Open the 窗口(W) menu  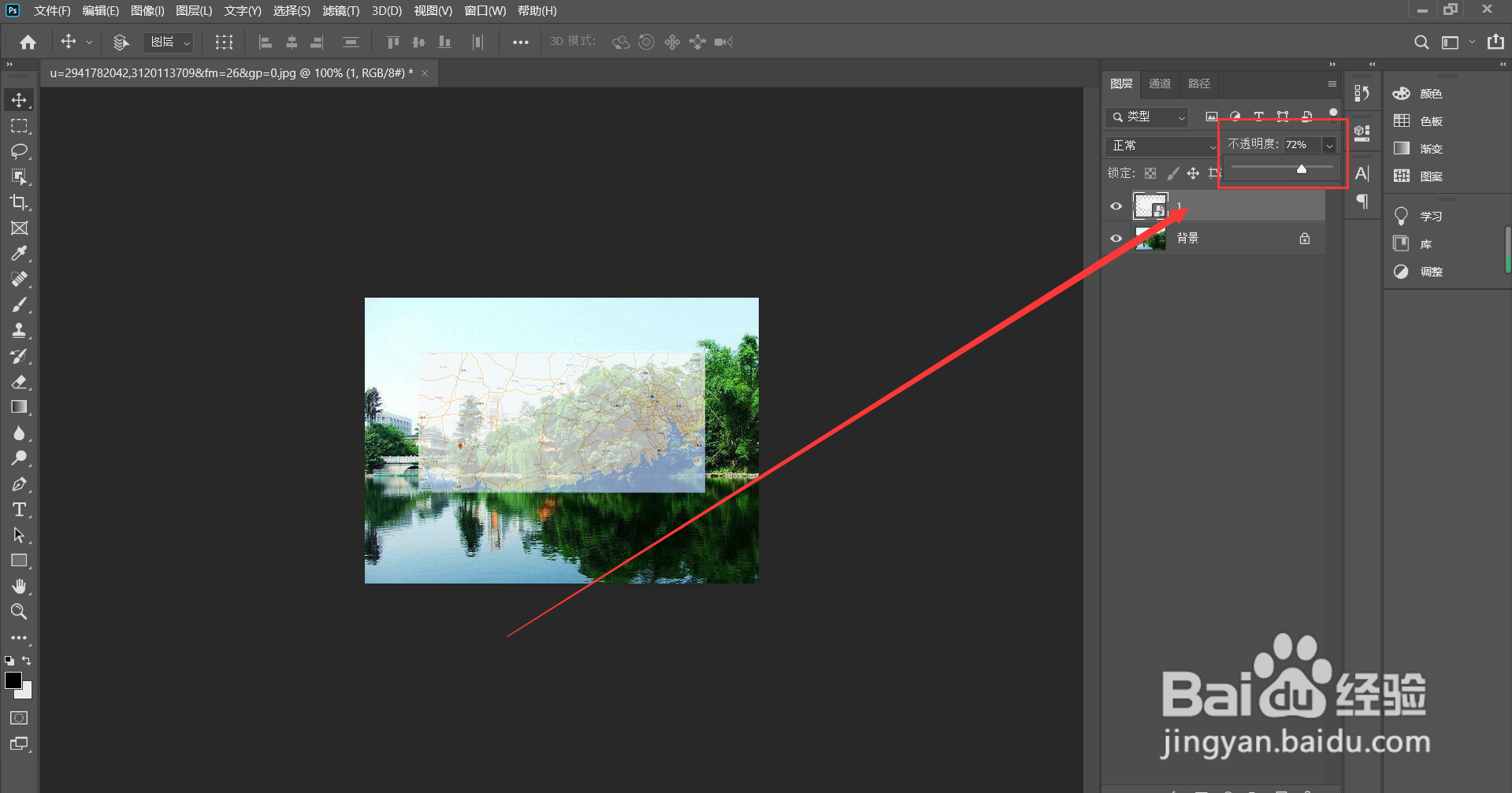point(485,11)
